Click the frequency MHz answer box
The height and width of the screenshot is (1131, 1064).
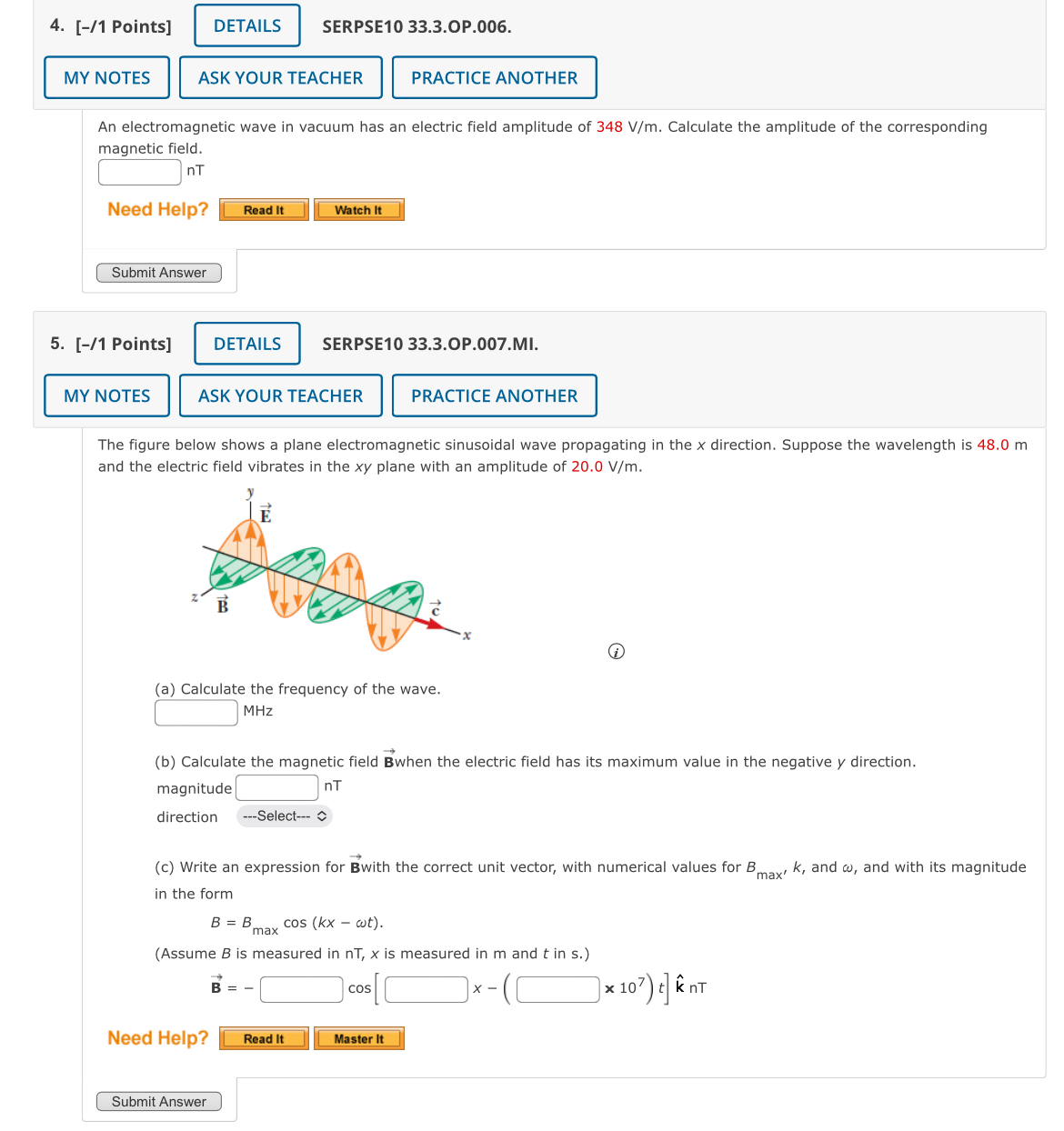click(196, 712)
